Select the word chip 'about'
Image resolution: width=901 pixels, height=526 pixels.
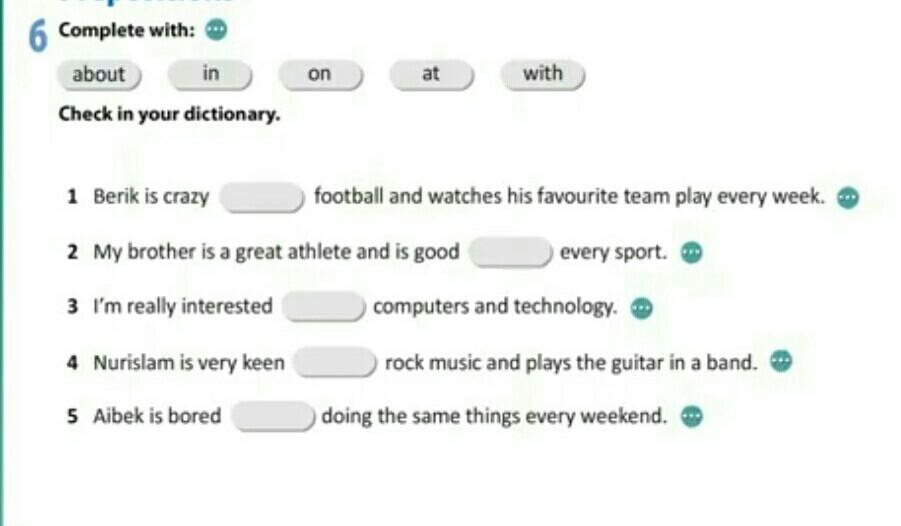(x=99, y=75)
